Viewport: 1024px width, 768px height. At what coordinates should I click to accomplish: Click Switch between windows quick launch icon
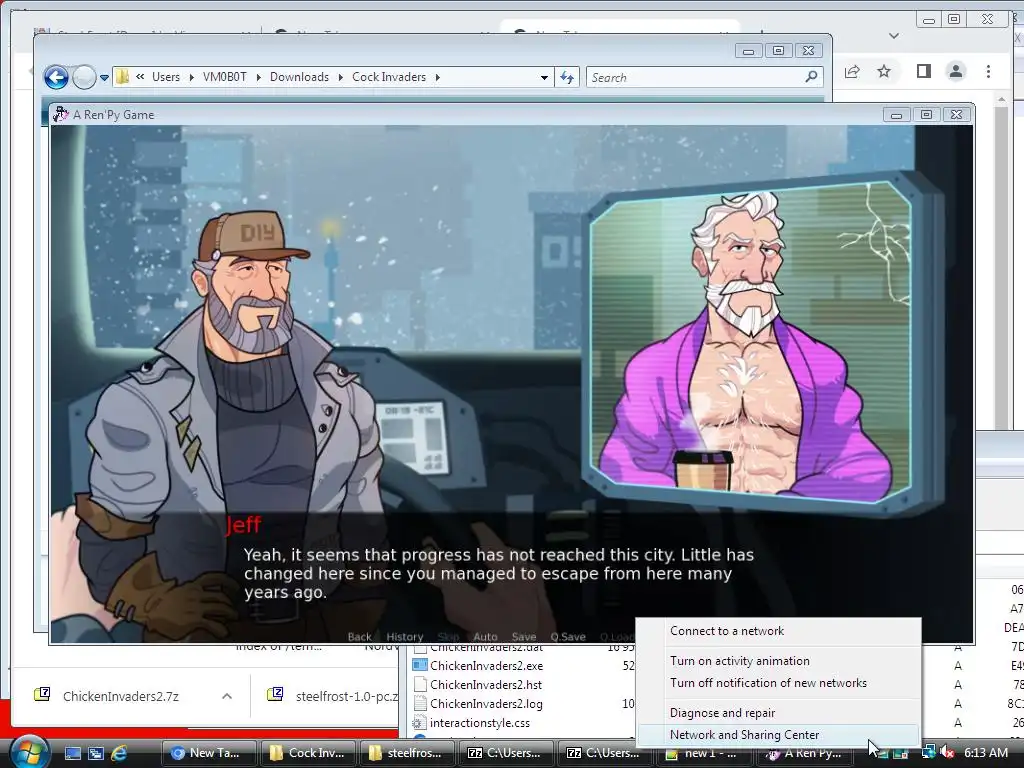[x=96, y=753]
